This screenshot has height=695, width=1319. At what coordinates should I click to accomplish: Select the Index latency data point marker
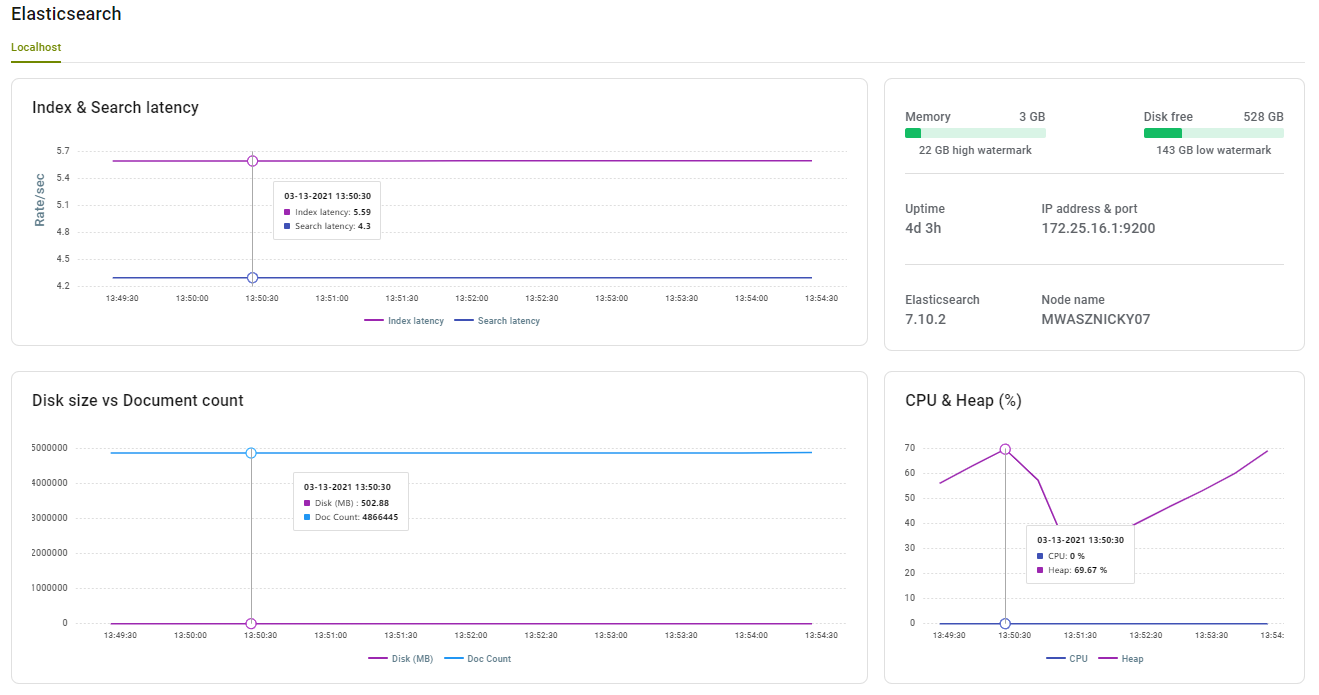tap(252, 161)
